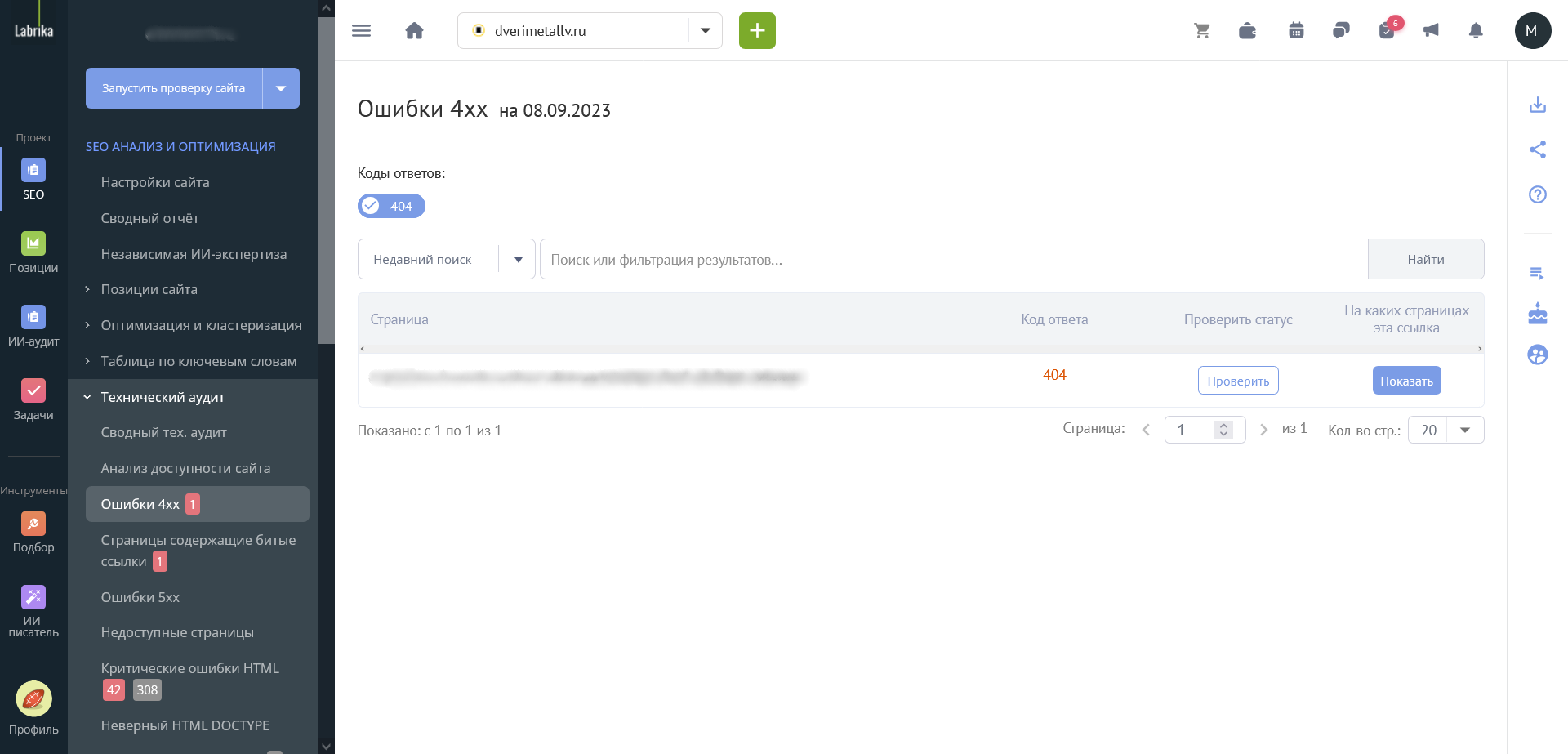This screenshot has height=754, width=1568.
Task: Click the palette icon in right panel
Action: pos(1538,355)
